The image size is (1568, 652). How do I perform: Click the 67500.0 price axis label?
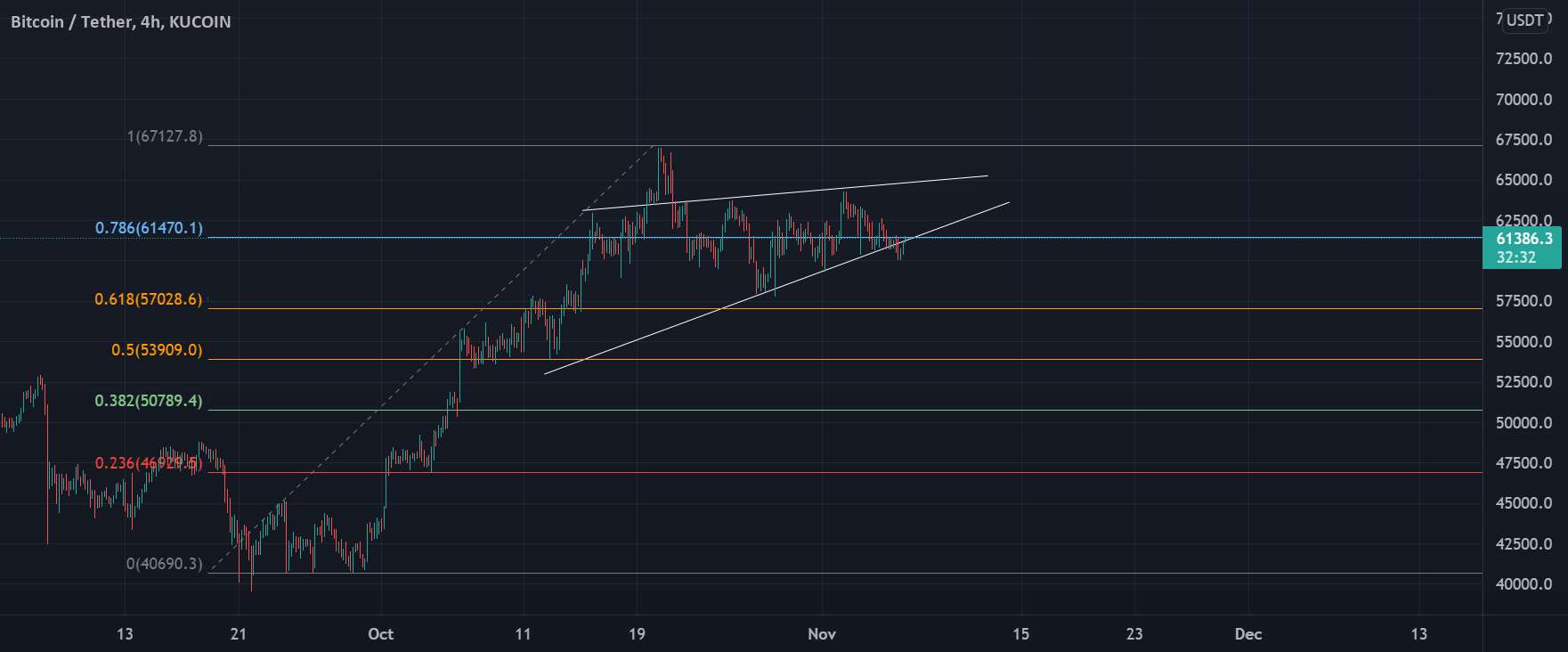click(x=1524, y=140)
